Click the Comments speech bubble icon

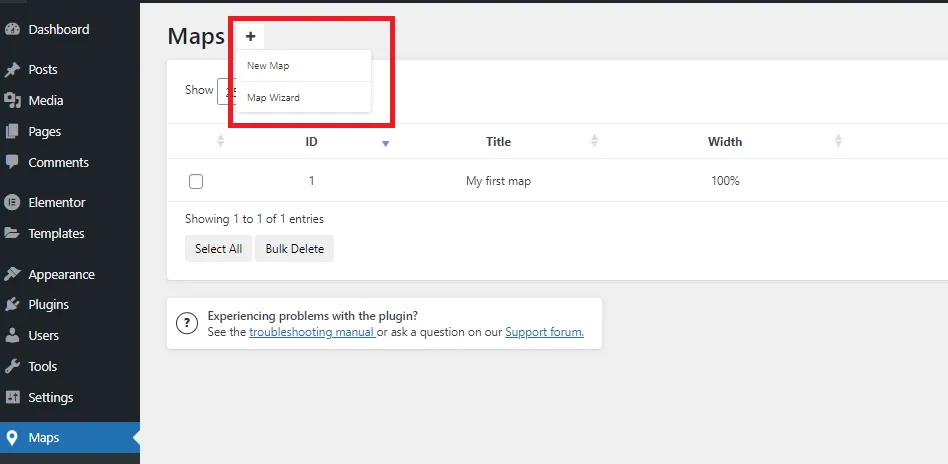(x=12, y=162)
